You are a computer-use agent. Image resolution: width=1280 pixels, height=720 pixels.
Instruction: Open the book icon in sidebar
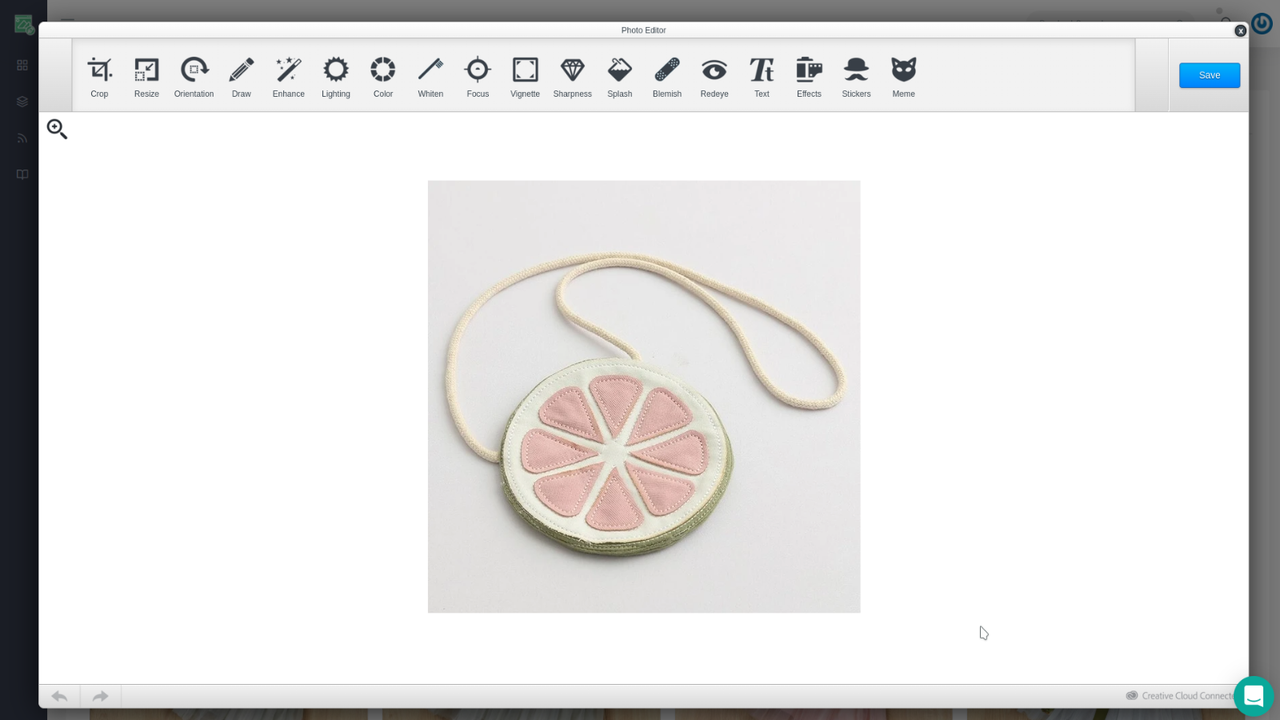tap(22, 174)
